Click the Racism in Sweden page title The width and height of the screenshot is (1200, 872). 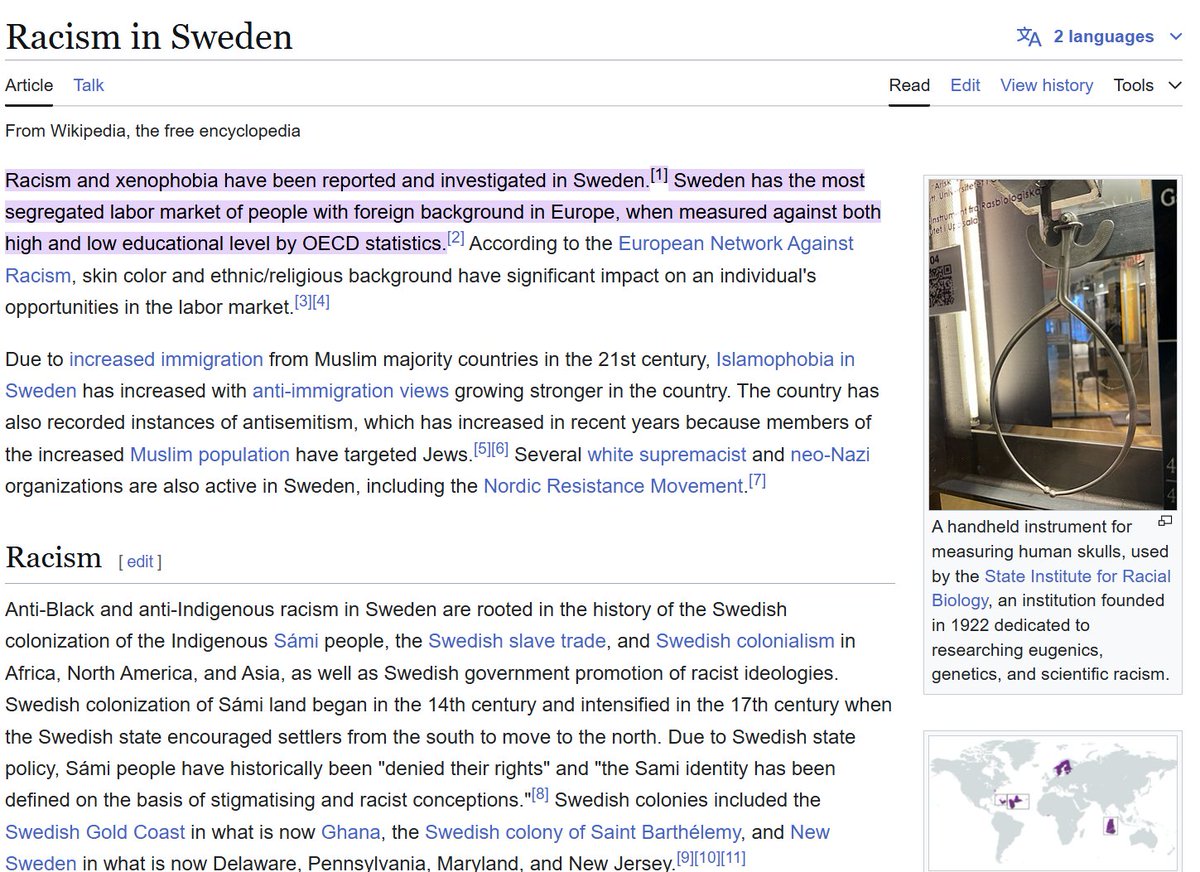pyautogui.click(x=149, y=37)
